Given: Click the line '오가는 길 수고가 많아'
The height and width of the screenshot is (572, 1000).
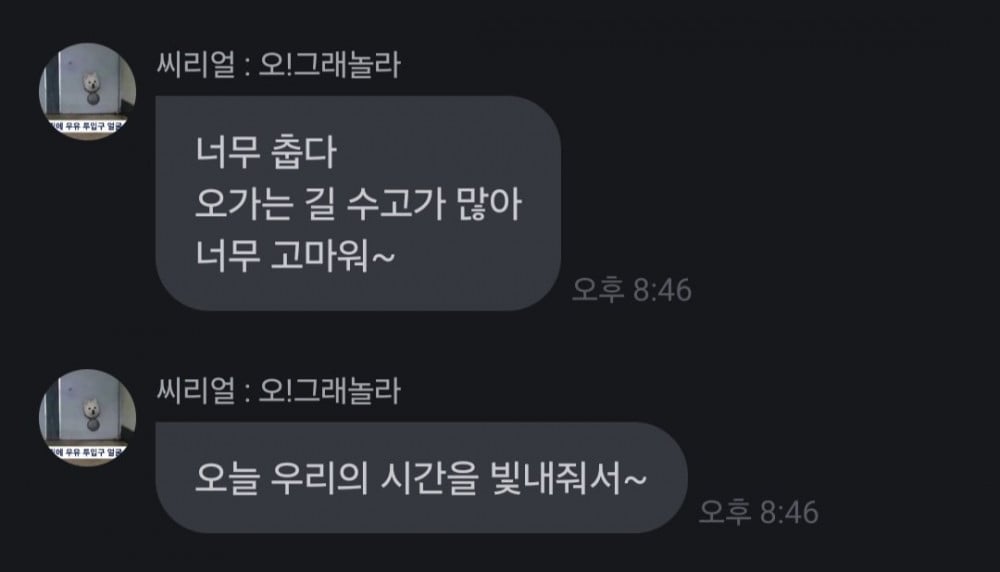Looking at the screenshot, I should coord(358,204).
